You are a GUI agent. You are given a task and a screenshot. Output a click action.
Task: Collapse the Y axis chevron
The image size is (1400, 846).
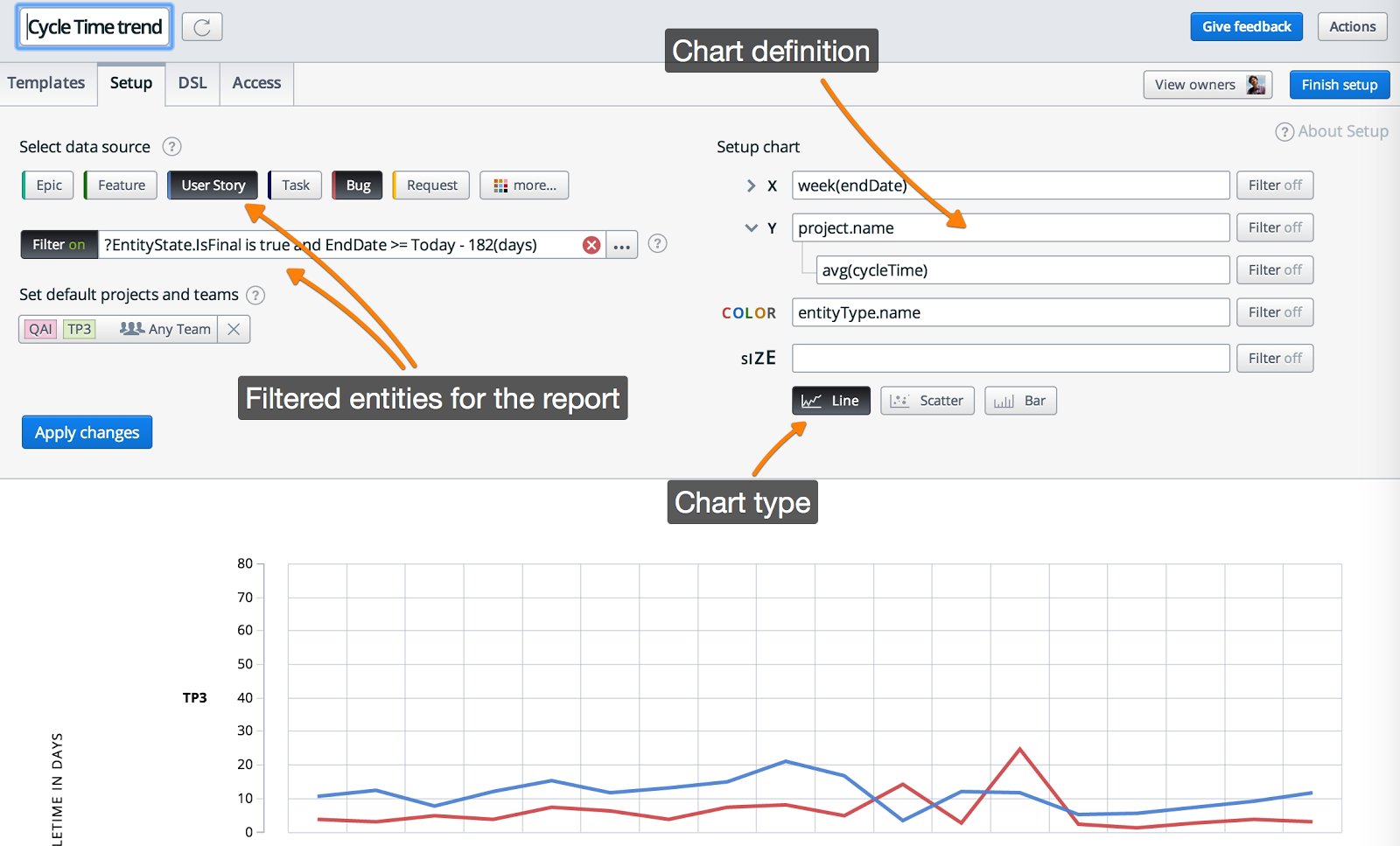point(751,227)
